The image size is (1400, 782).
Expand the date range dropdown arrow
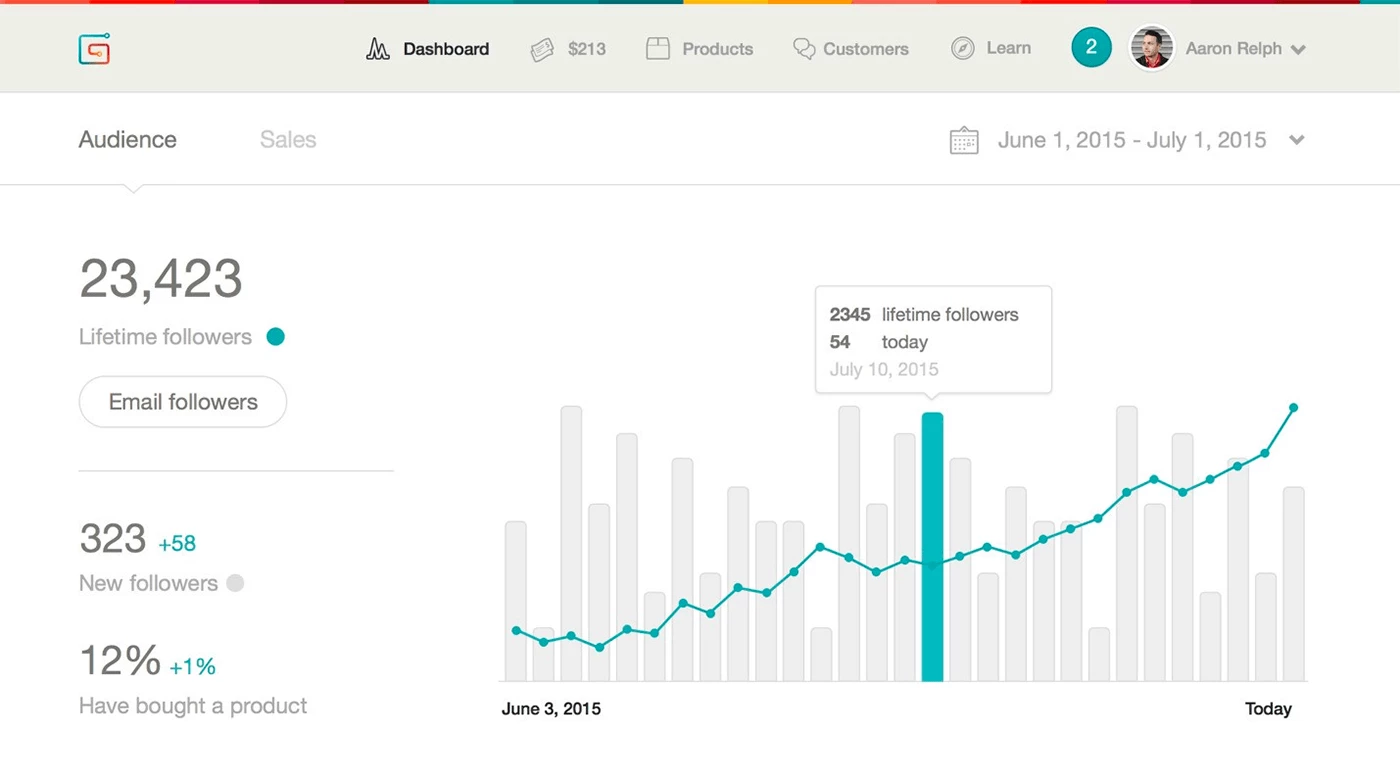pyautogui.click(x=1297, y=141)
